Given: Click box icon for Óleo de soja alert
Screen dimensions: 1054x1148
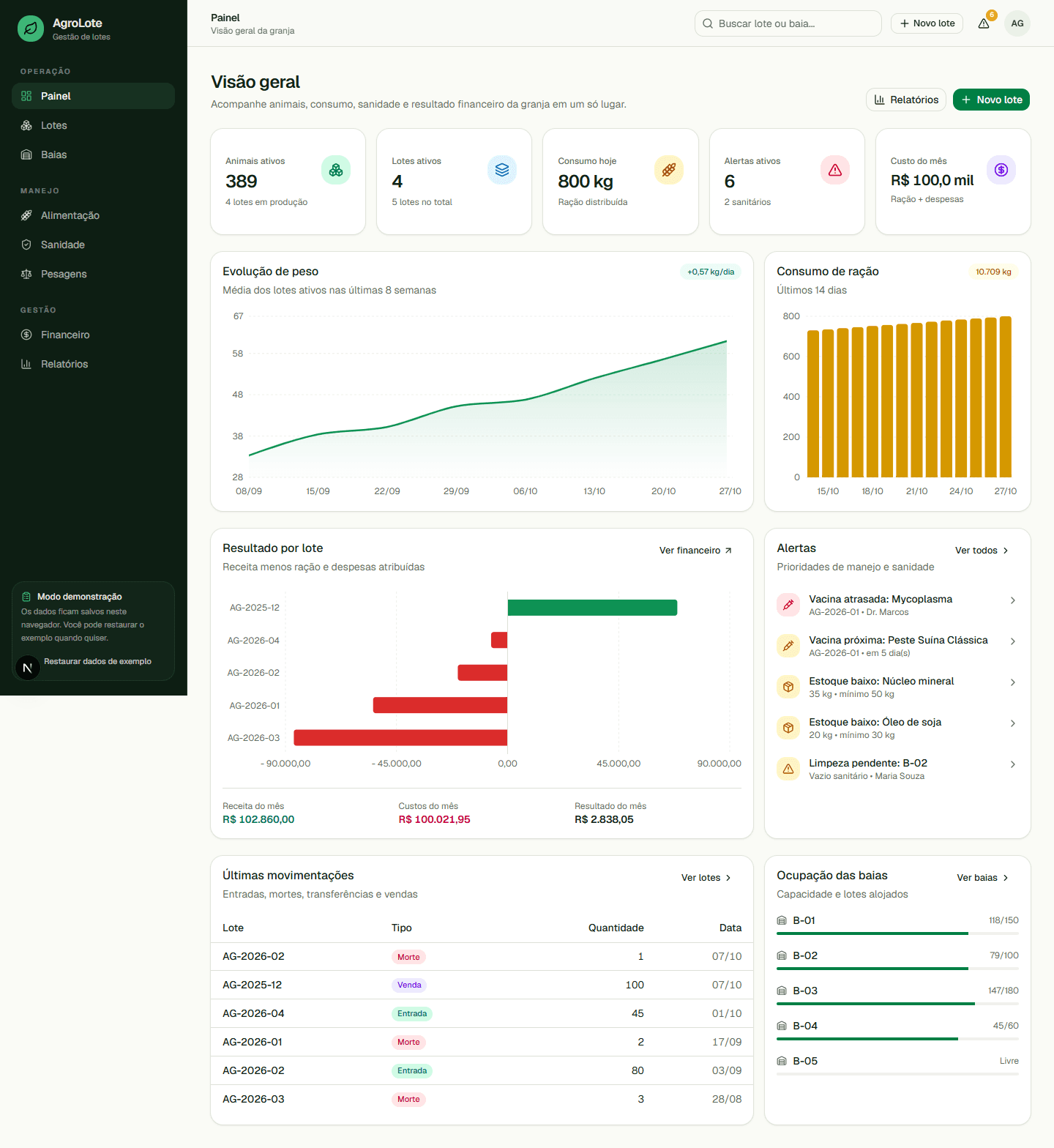Looking at the screenshot, I should click(x=788, y=728).
